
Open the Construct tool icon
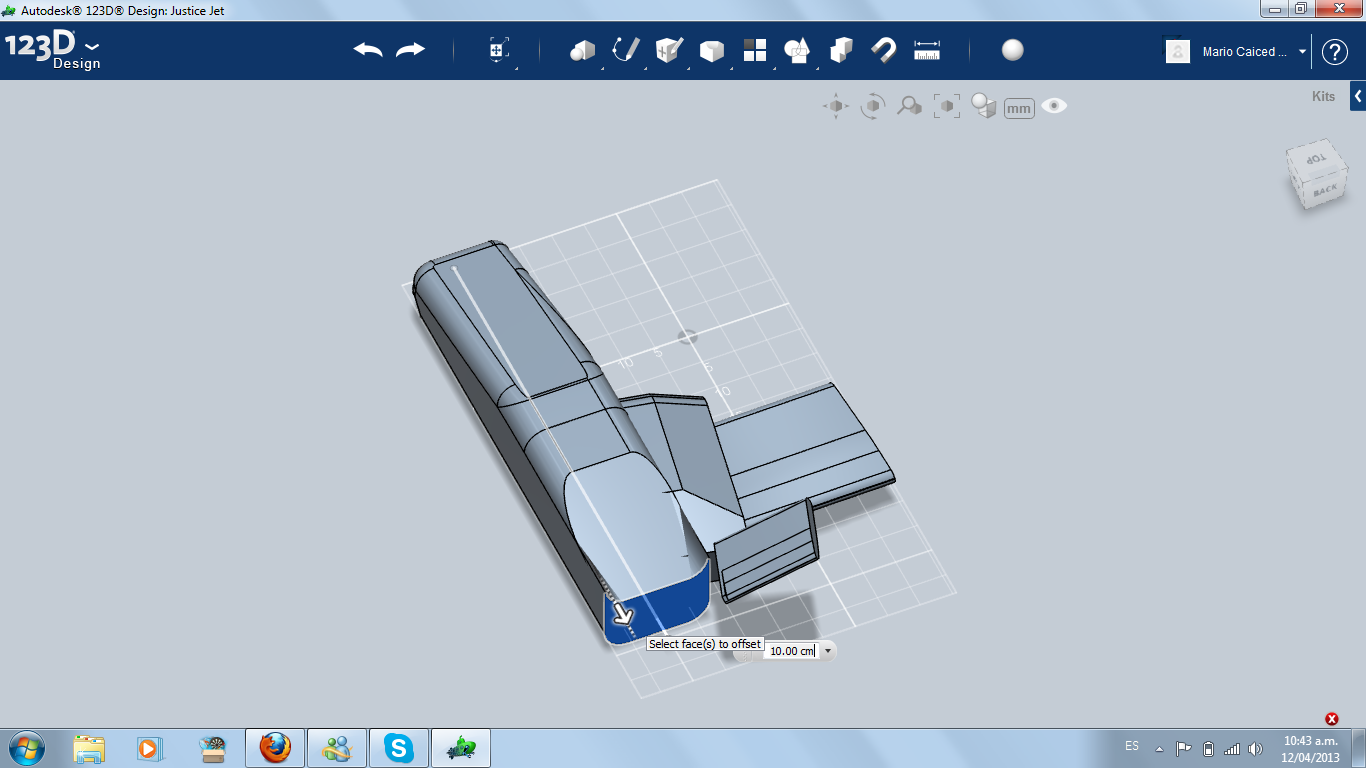[669, 50]
